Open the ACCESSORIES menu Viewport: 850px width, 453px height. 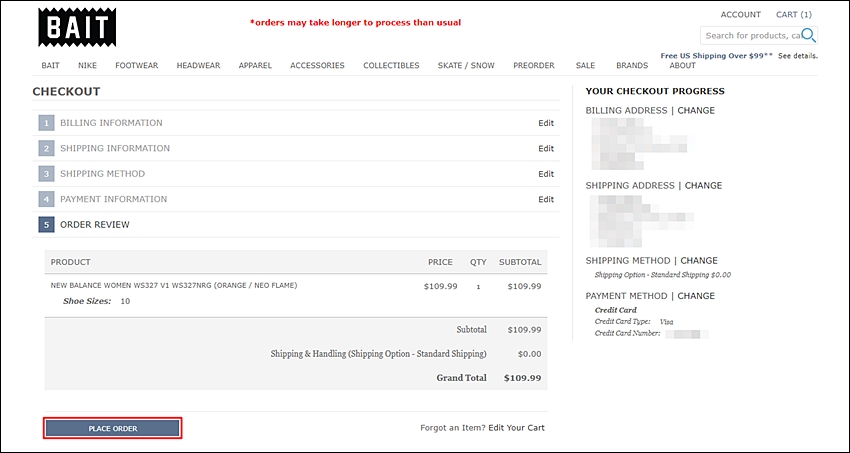pyautogui.click(x=317, y=66)
